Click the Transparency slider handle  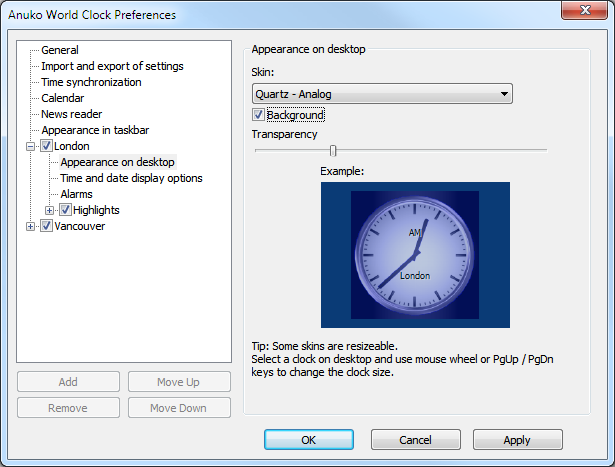click(x=333, y=150)
